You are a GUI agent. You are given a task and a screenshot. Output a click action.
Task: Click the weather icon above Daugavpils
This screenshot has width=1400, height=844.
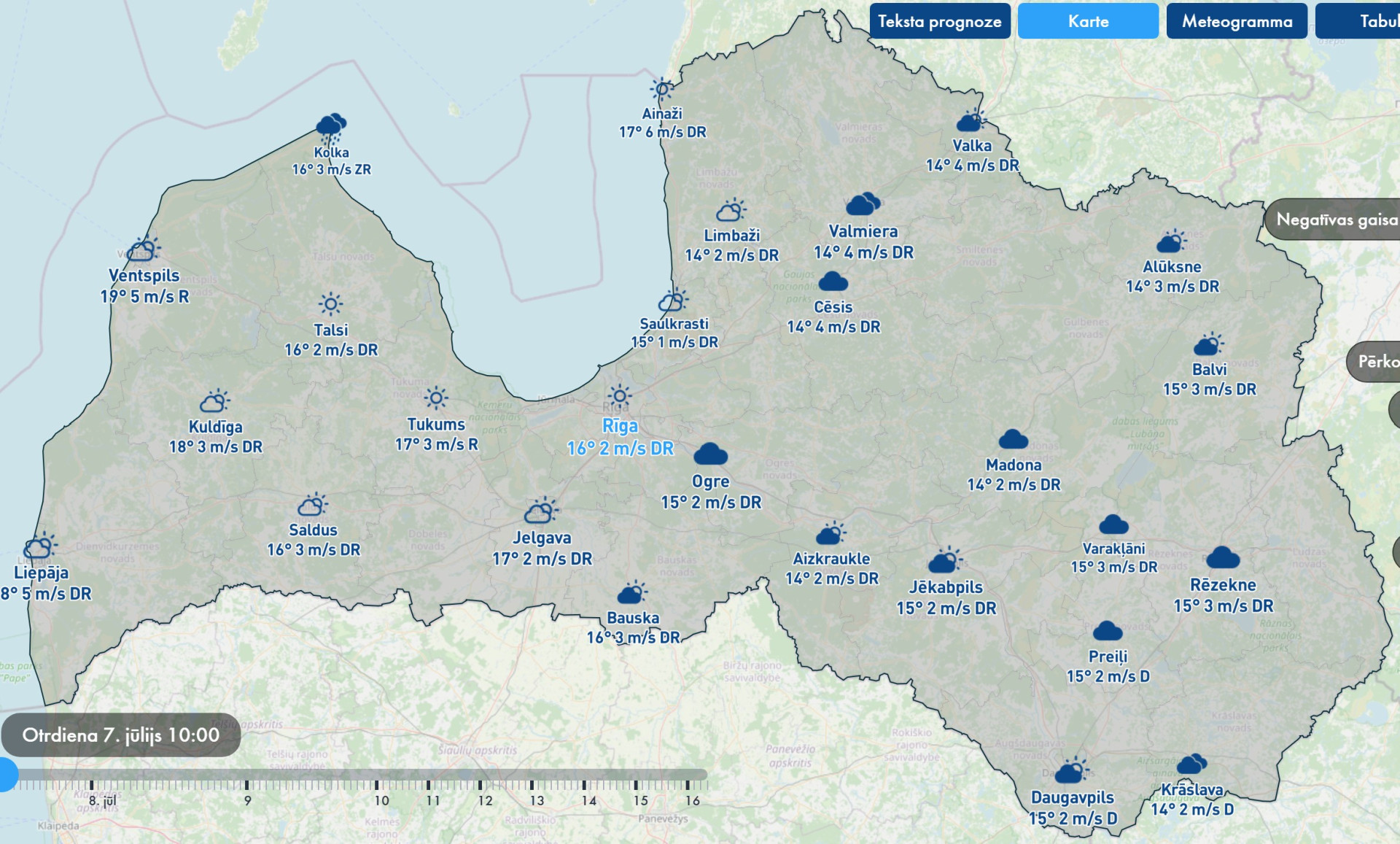point(1072,770)
